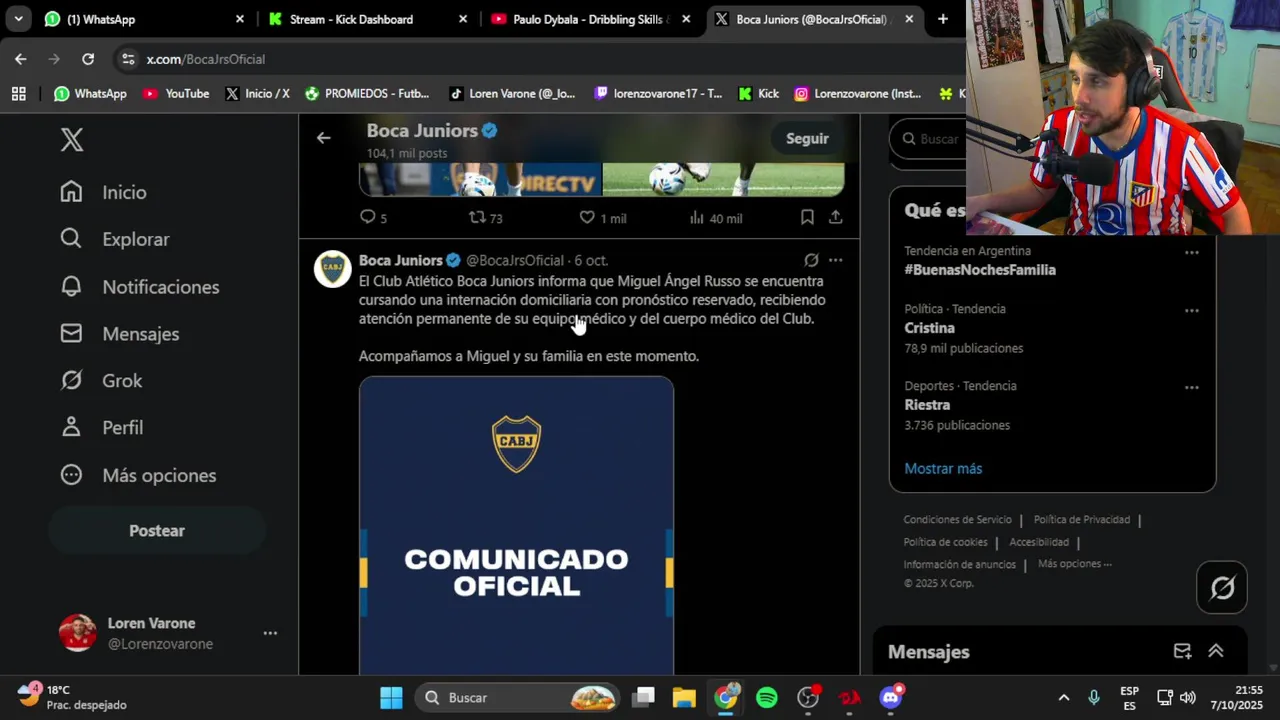Image resolution: width=1280 pixels, height=720 pixels.
Task: Open Notificaciones in the sidebar
Action: pyautogui.click(x=139, y=287)
